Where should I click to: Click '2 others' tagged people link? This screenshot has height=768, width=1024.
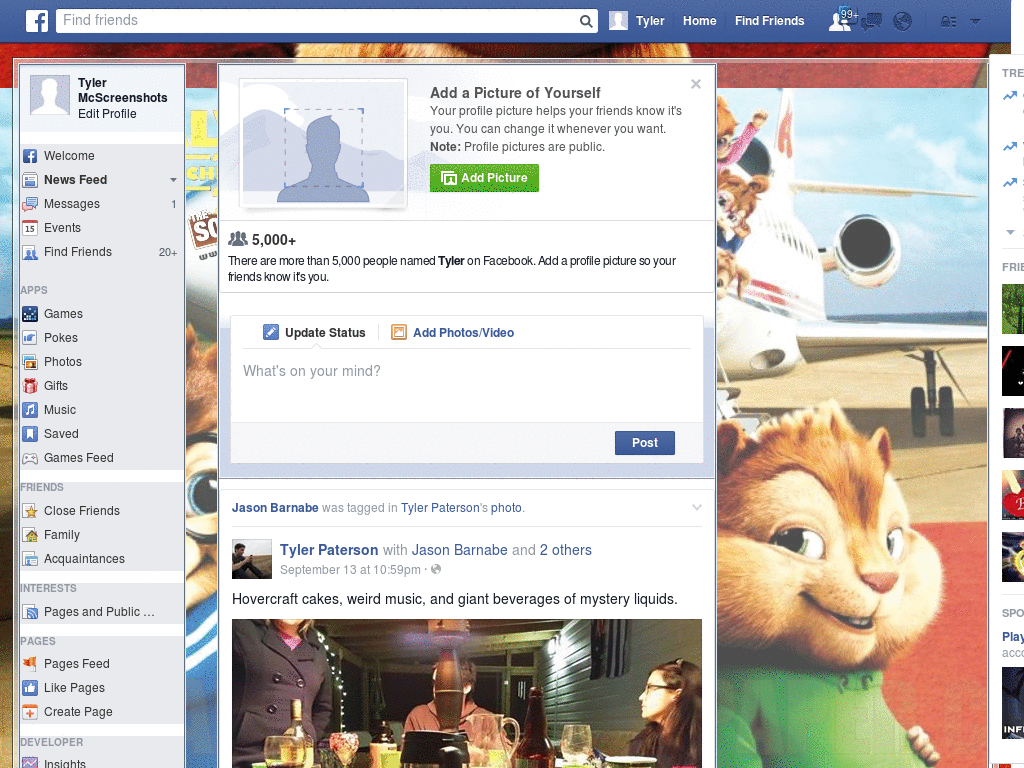pyautogui.click(x=566, y=550)
